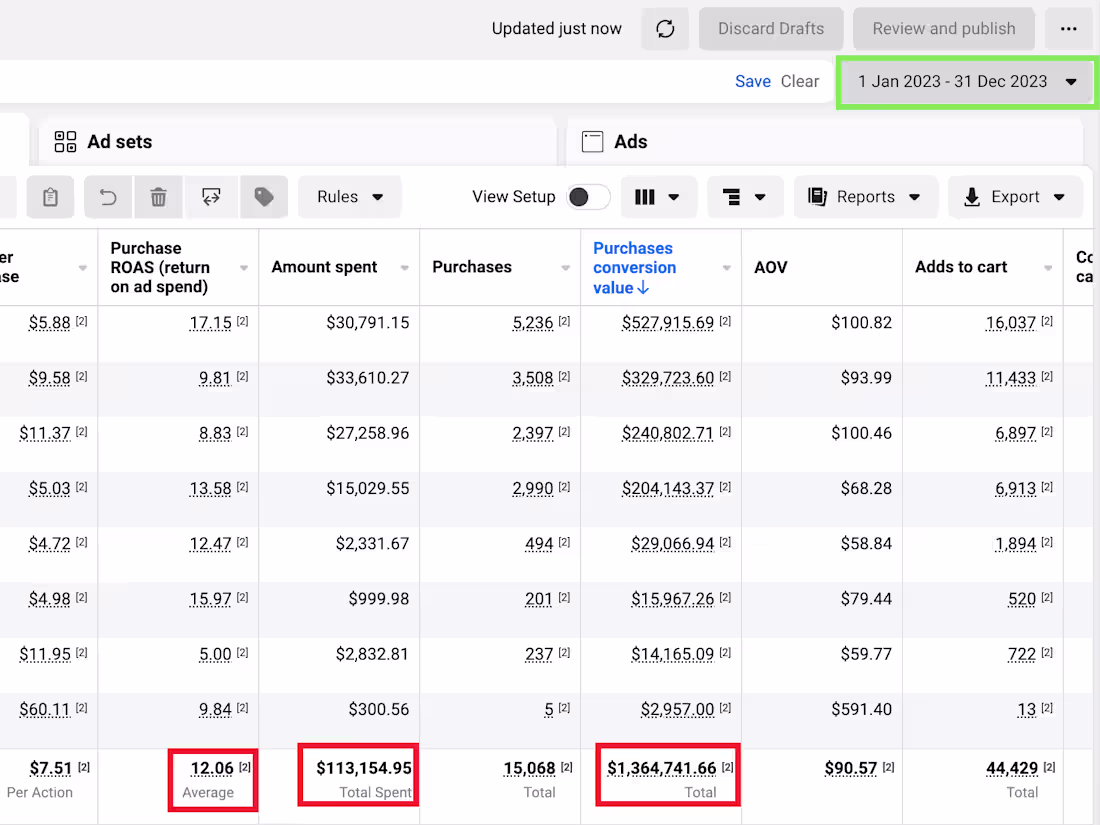
Task: Open the Columns customization icon
Action: pyautogui.click(x=657, y=196)
